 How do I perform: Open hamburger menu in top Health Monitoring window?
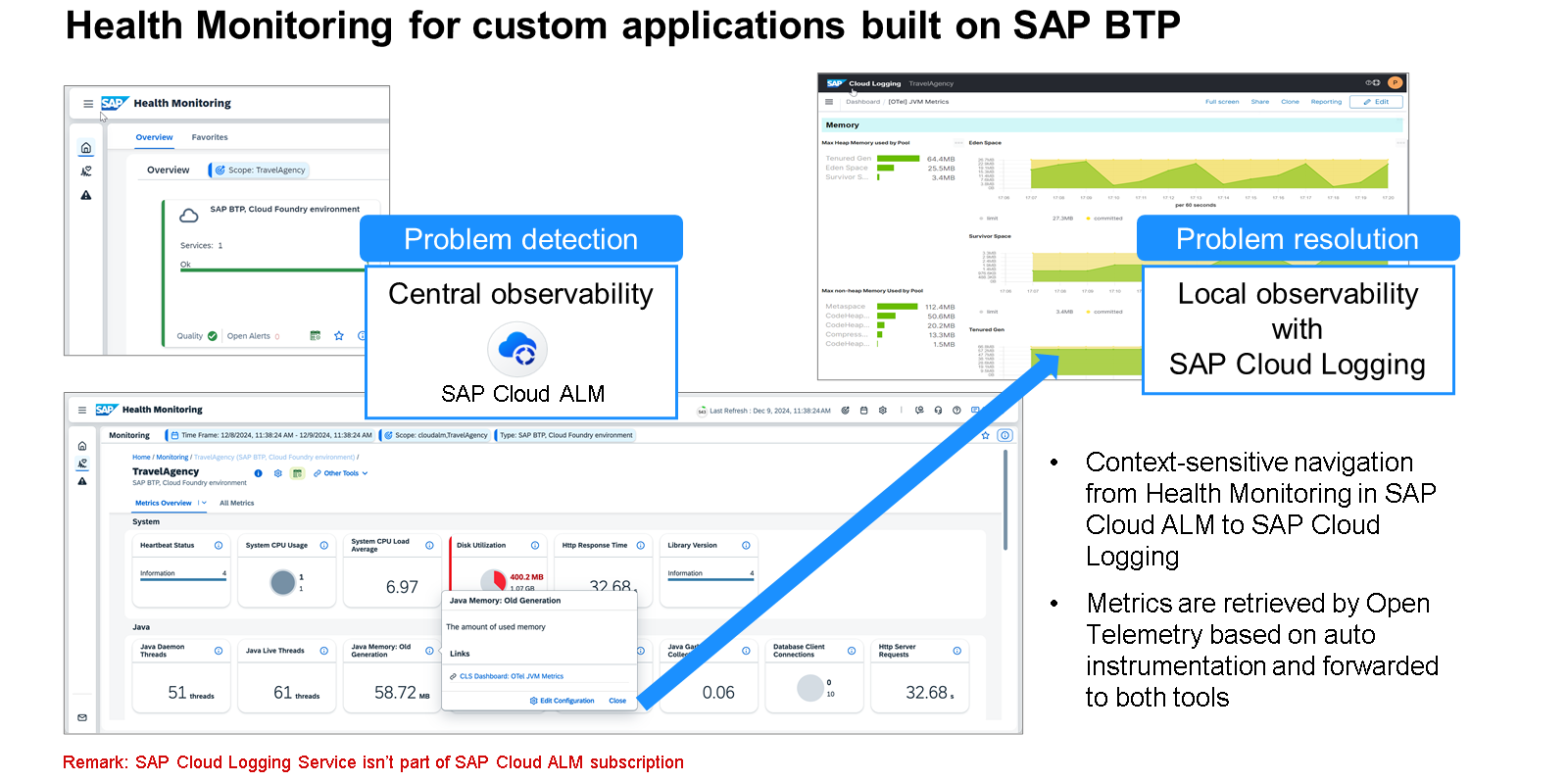pyautogui.click(x=88, y=103)
